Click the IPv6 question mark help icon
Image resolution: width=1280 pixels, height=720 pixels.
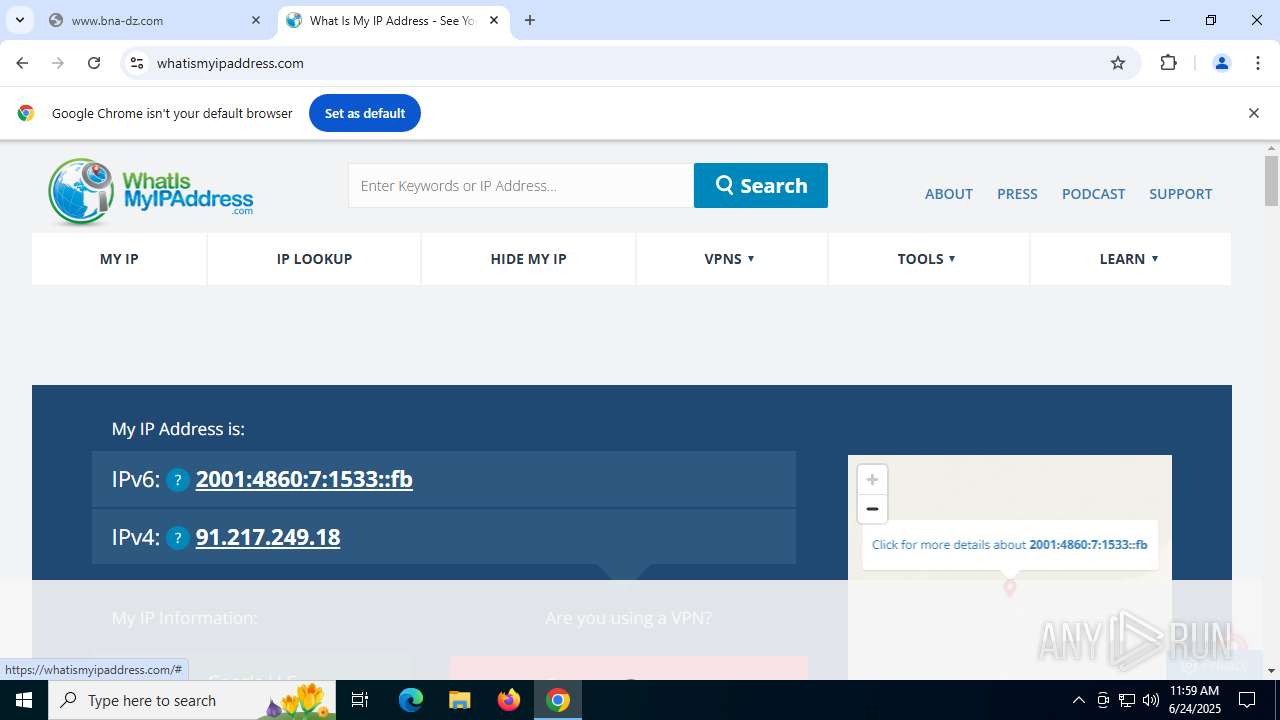point(178,480)
